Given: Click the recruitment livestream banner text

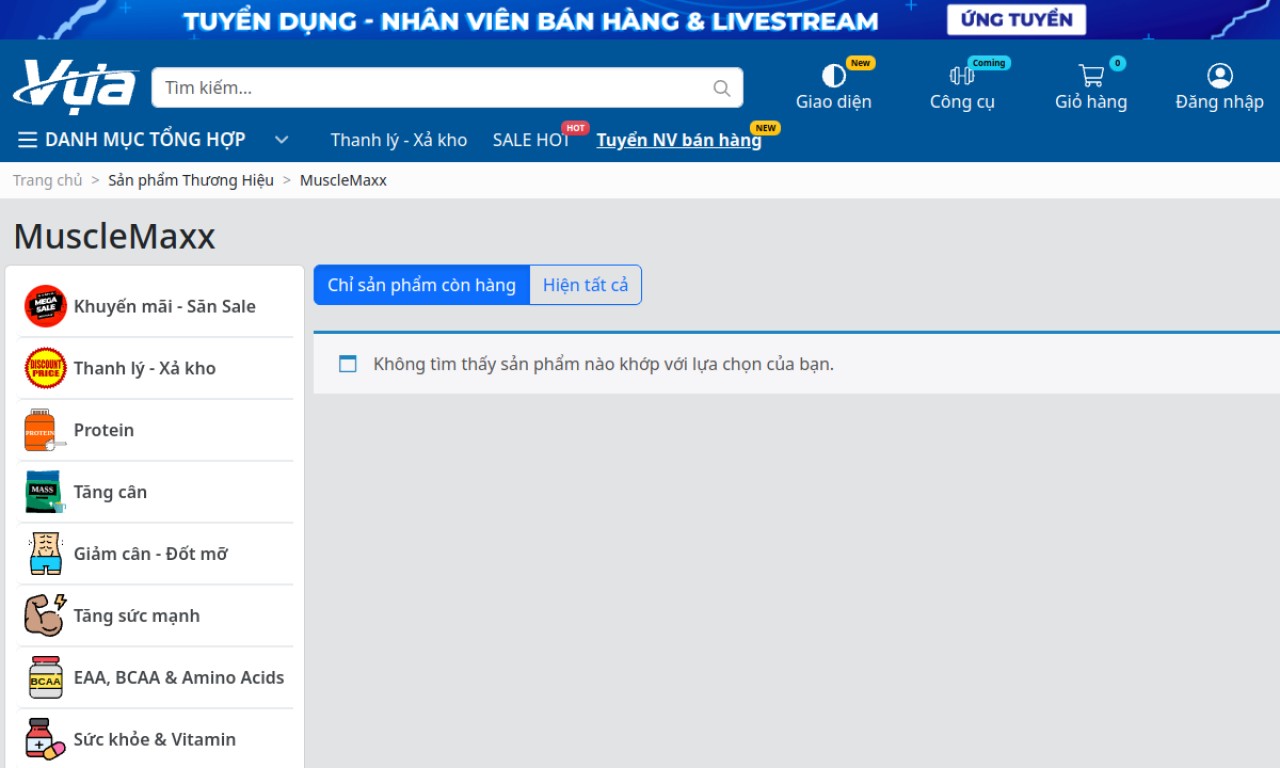Looking at the screenshot, I should pyautogui.click(x=531, y=20).
